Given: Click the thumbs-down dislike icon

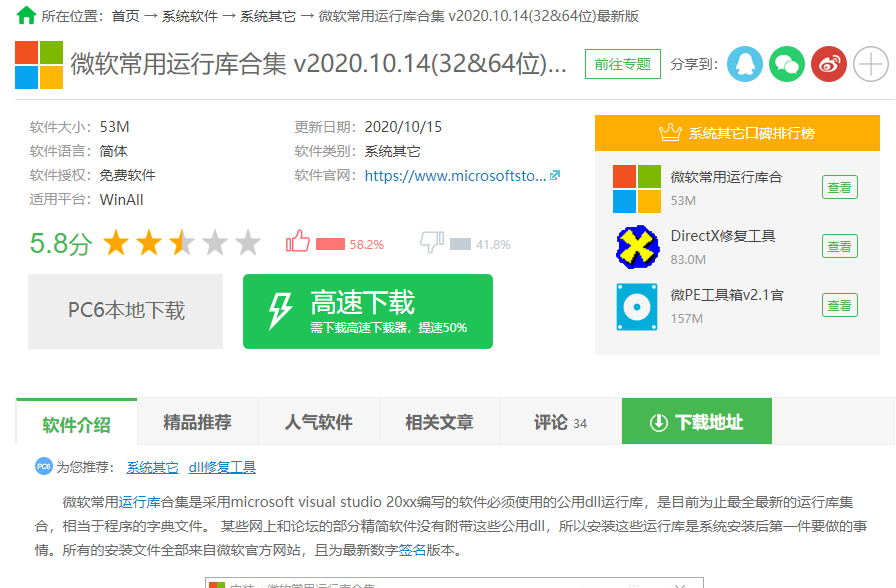Looking at the screenshot, I should coord(432,242).
